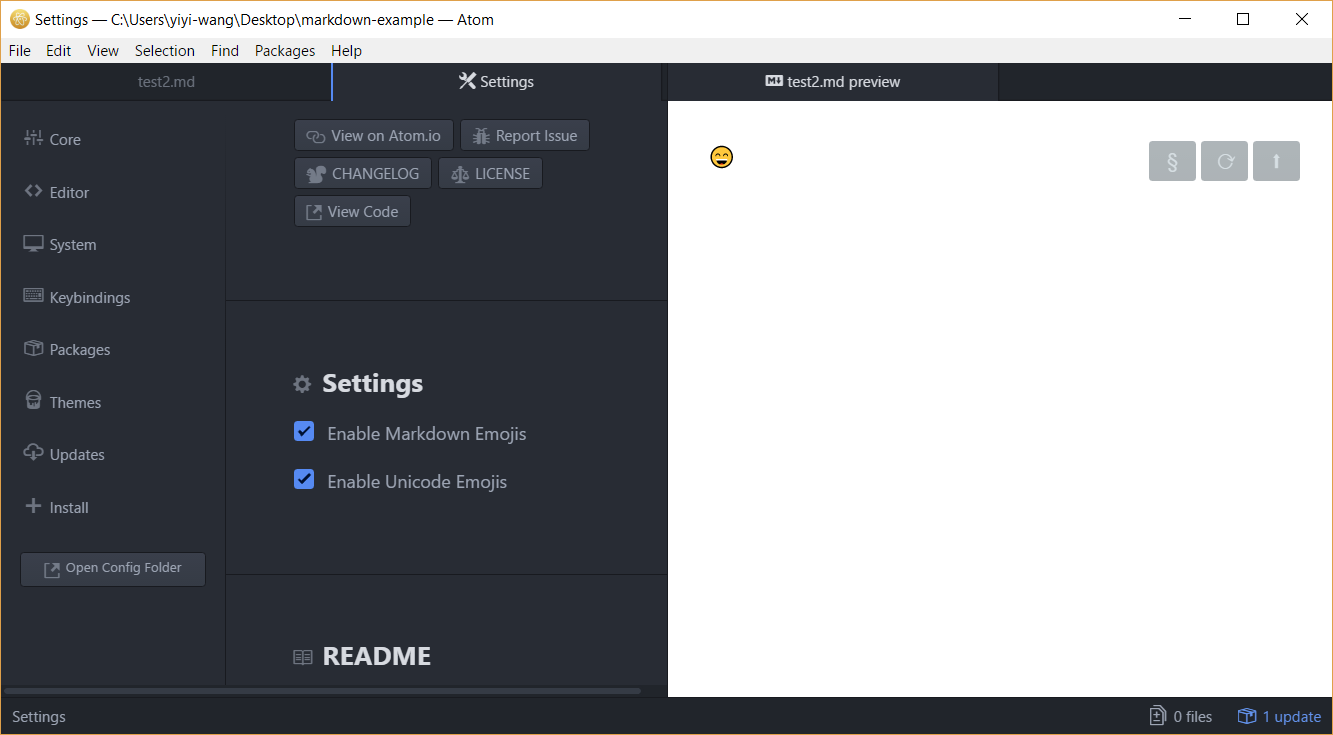This screenshot has width=1333, height=735.
Task: Open the Selection menu
Action: tap(165, 50)
